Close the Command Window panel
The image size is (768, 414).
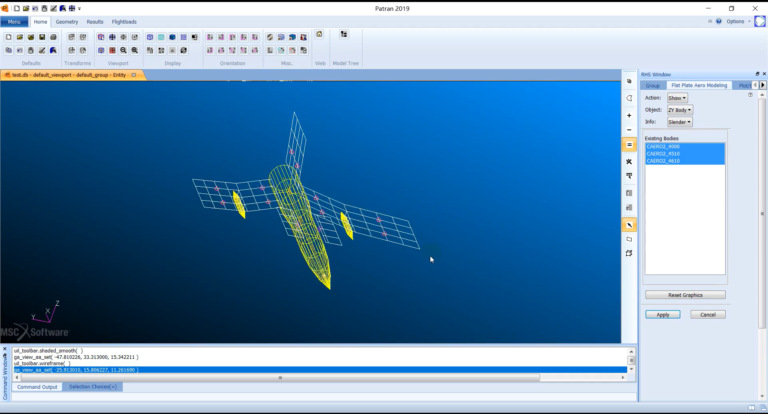pos(5,349)
